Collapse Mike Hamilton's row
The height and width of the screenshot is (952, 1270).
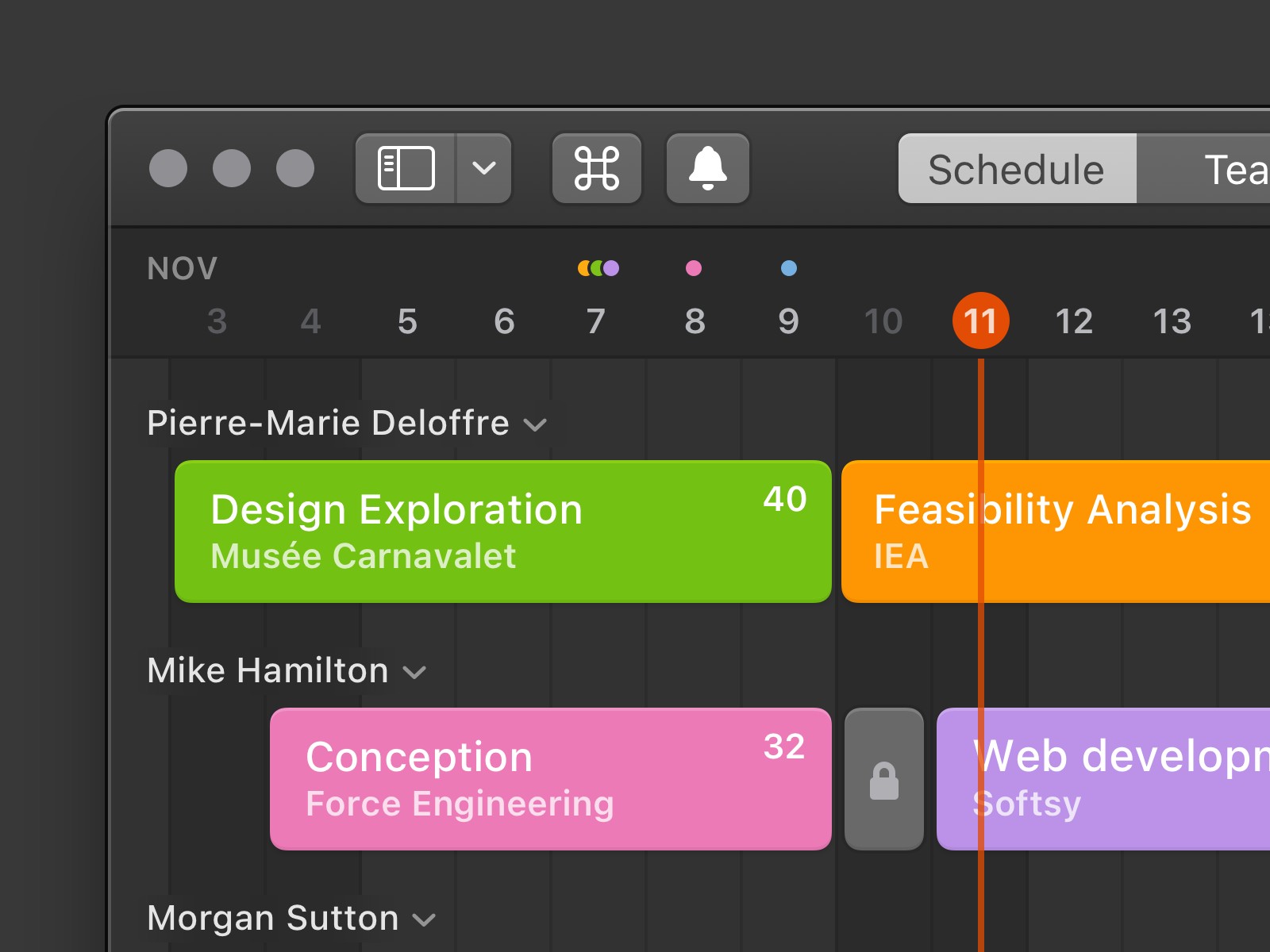[414, 673]
